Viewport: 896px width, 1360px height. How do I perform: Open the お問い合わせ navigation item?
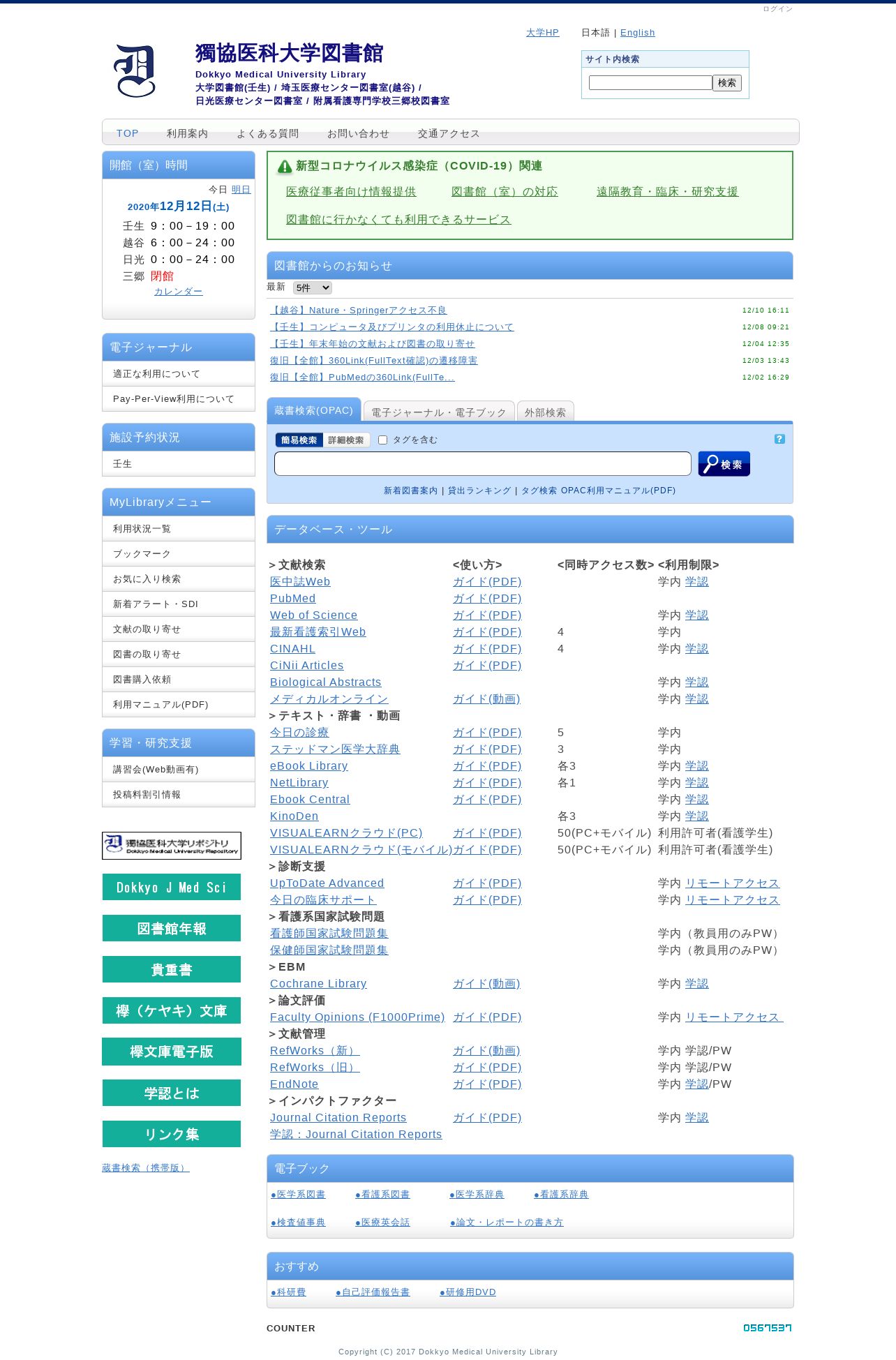coord(359,133)
